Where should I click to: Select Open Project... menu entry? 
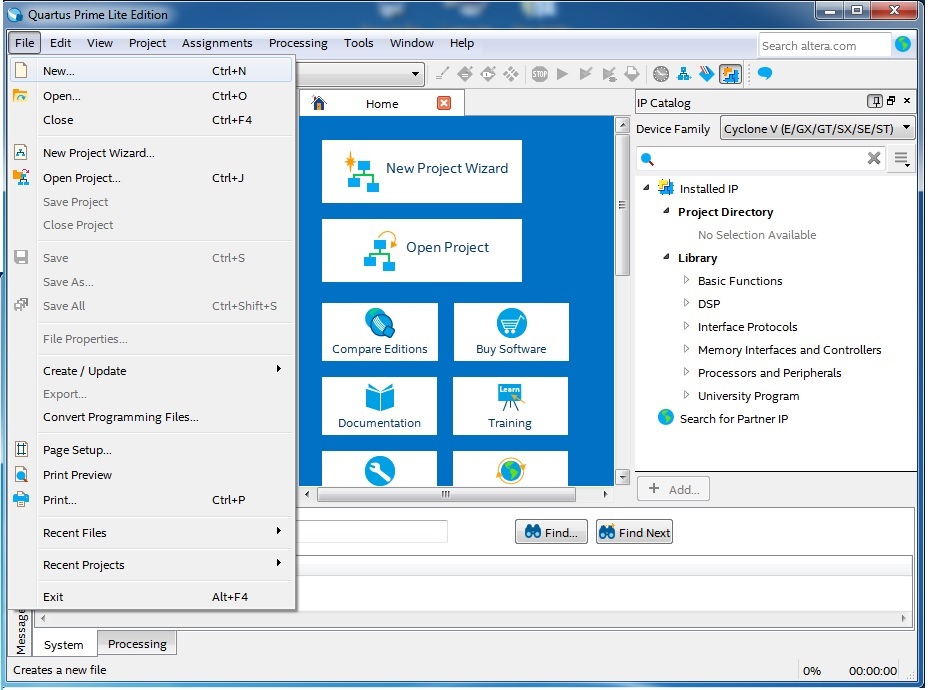tap(152, 178)
